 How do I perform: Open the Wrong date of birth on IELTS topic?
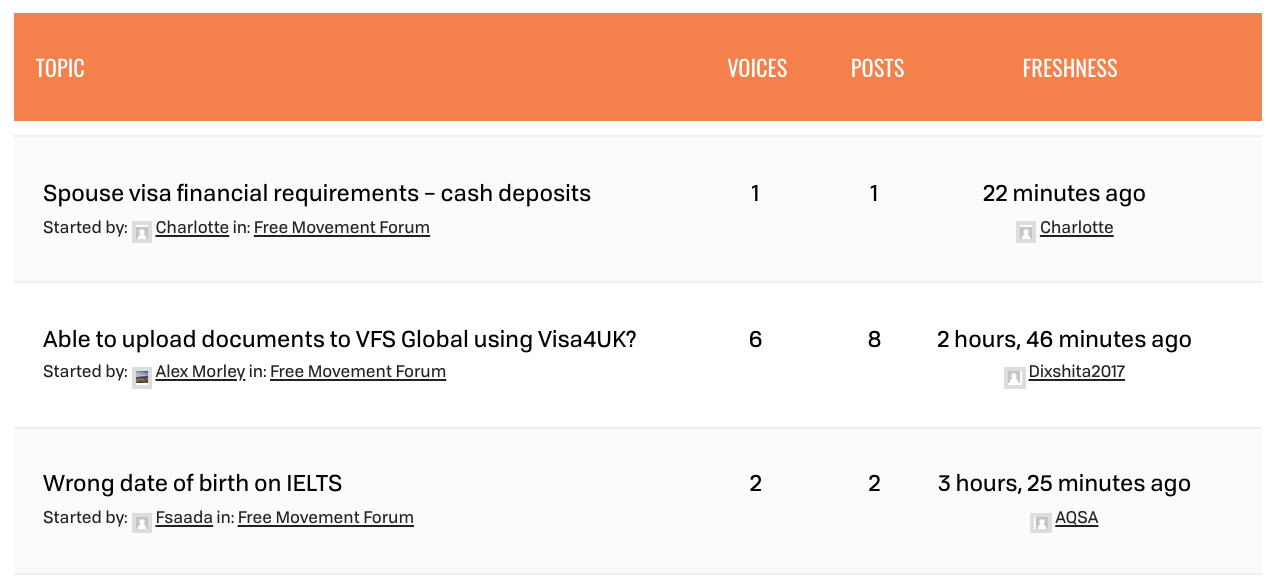192,484
